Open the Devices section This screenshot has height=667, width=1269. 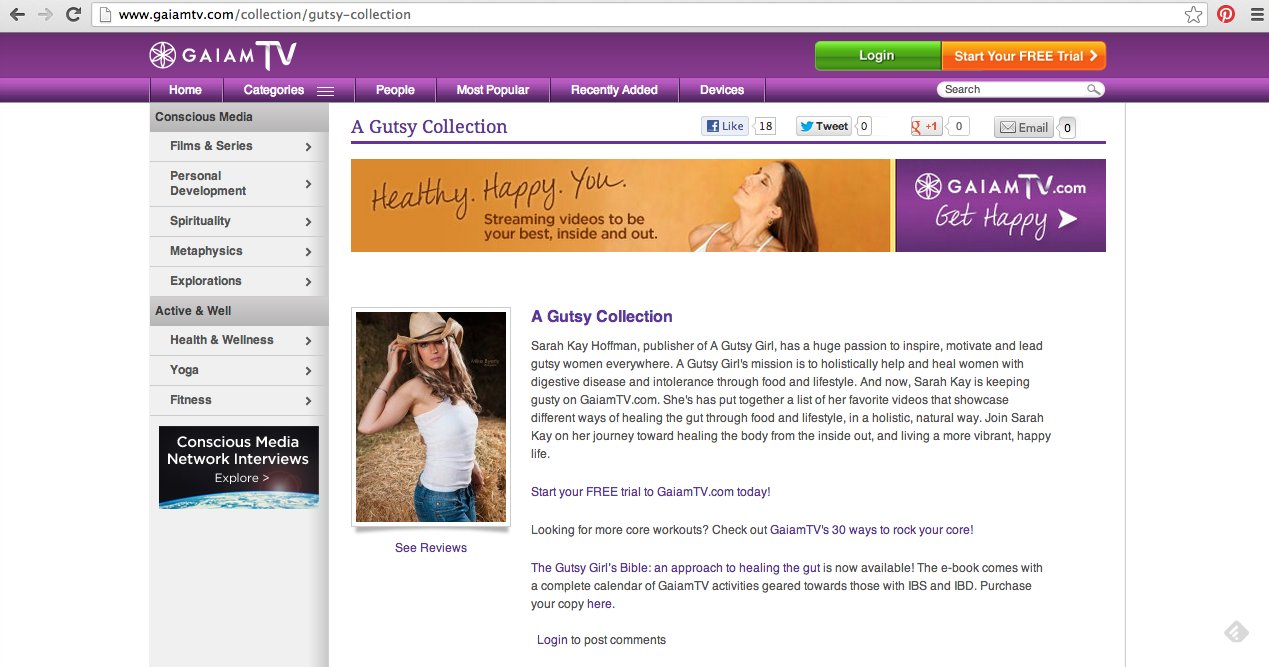721,89
